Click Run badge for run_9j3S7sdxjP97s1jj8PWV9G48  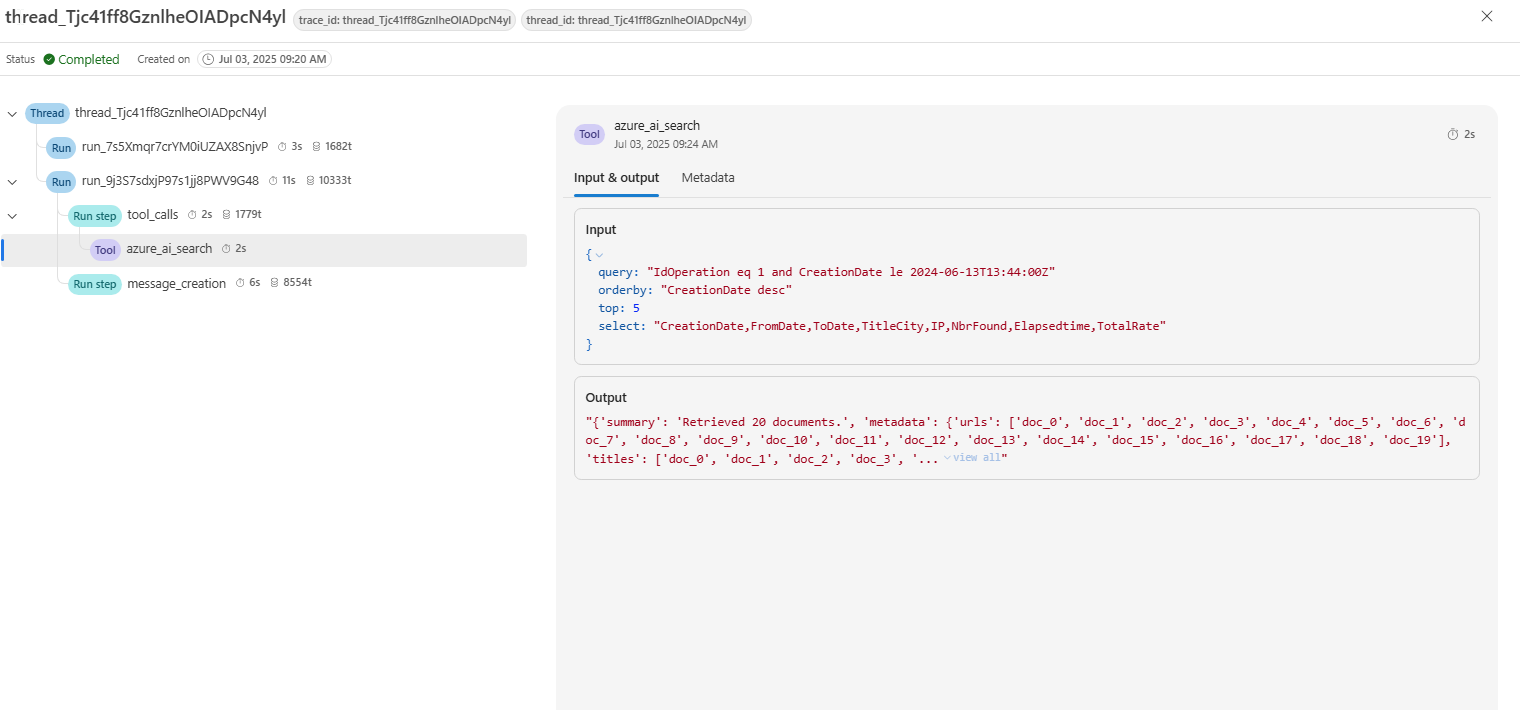[62, 181]
